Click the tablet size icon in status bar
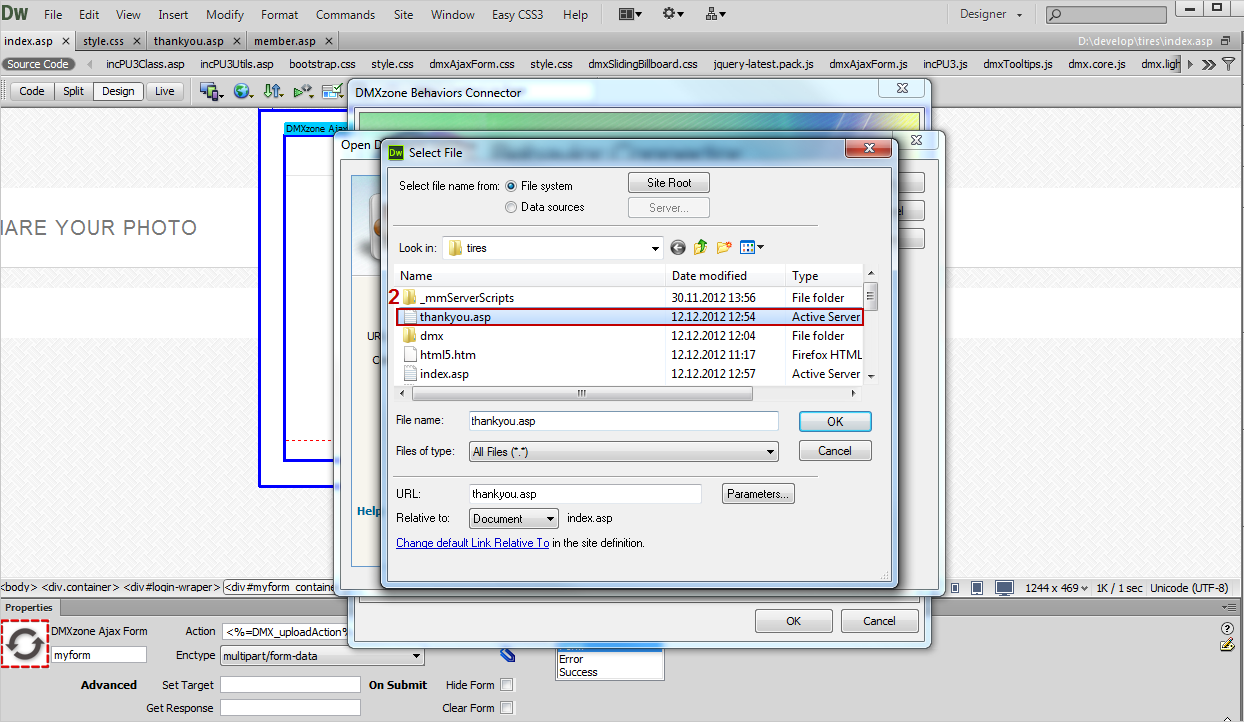The height and width of the screenshot is (722, 1244). pyautogui.click(x=979, y=588)
